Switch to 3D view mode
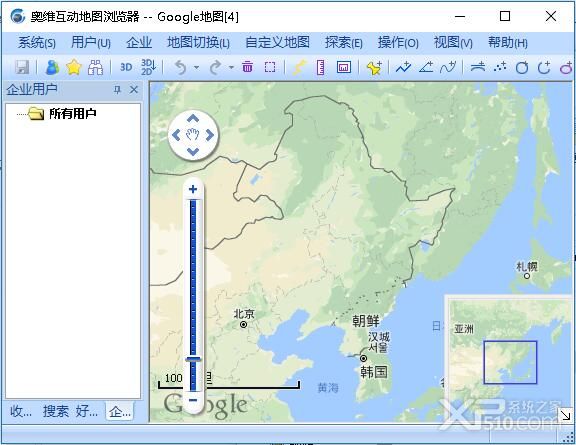Viewport: 576px width, 445px height. click(x=126, y=67)
